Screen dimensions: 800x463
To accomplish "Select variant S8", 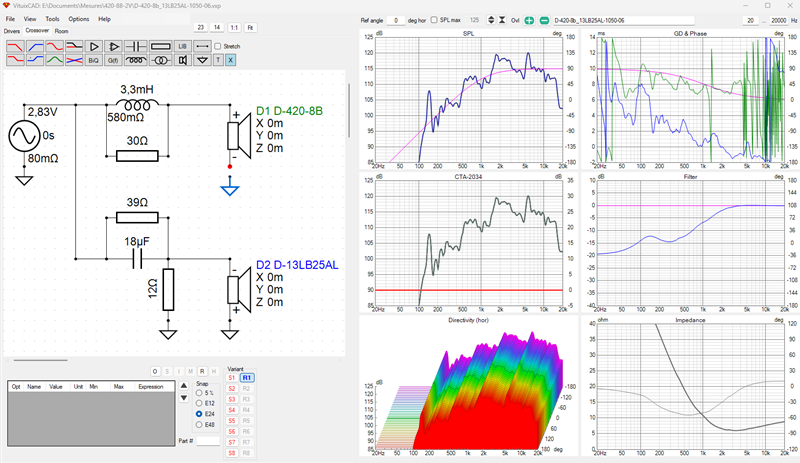I will [x=232, y=453].
